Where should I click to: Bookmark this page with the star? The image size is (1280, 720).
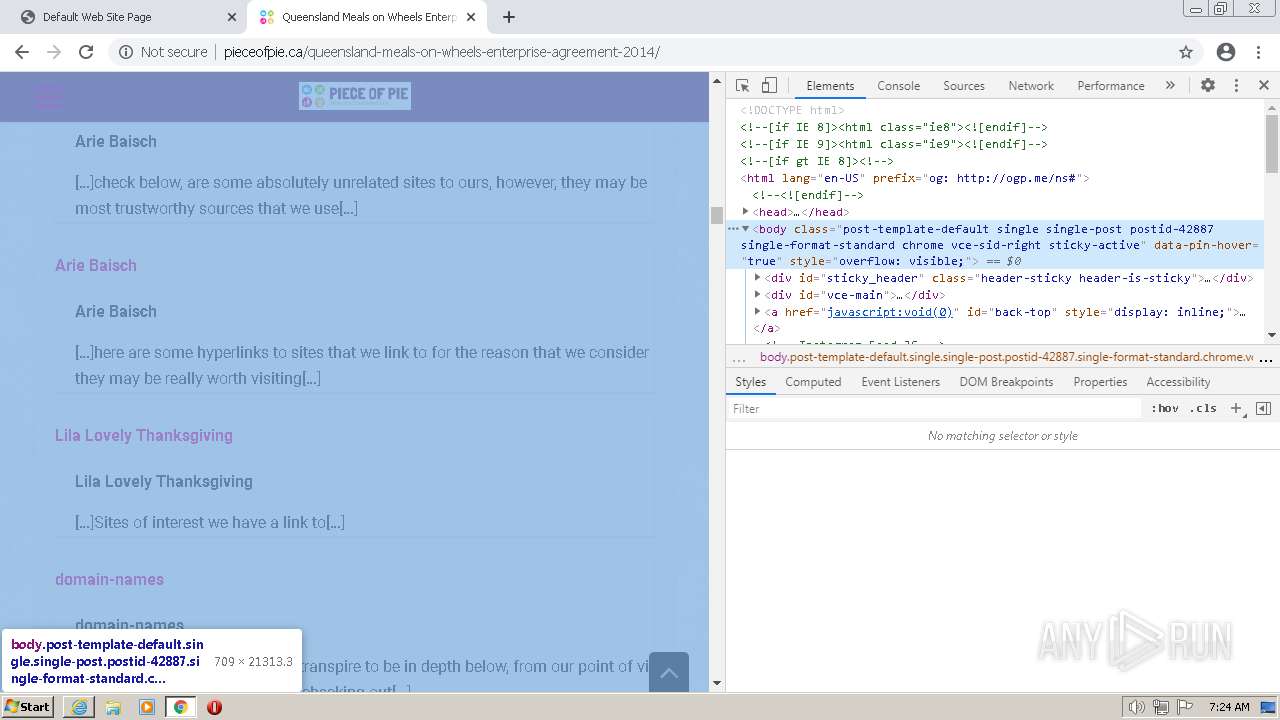(x=1186, y=52)
